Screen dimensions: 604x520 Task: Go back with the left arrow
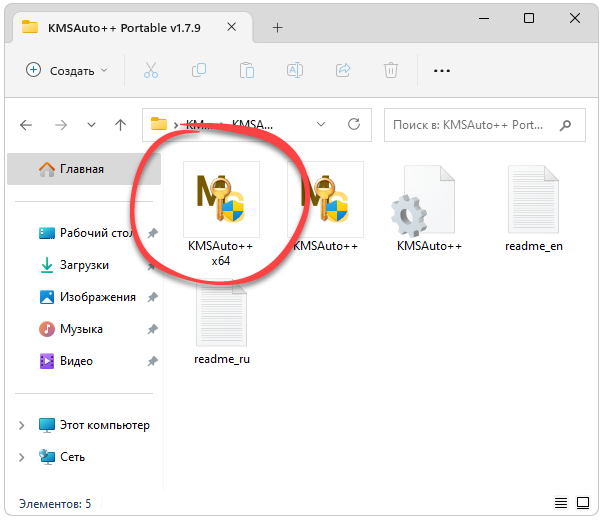click(x=26, y=125)
